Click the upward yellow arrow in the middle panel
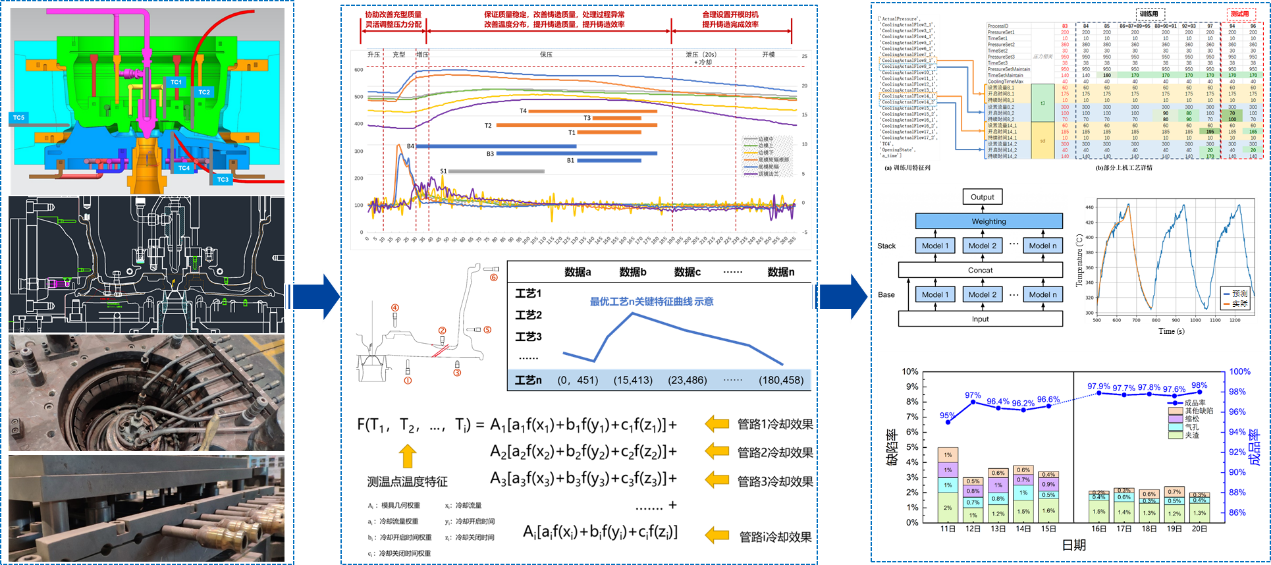1271x565 pixels. coord(407,458)
